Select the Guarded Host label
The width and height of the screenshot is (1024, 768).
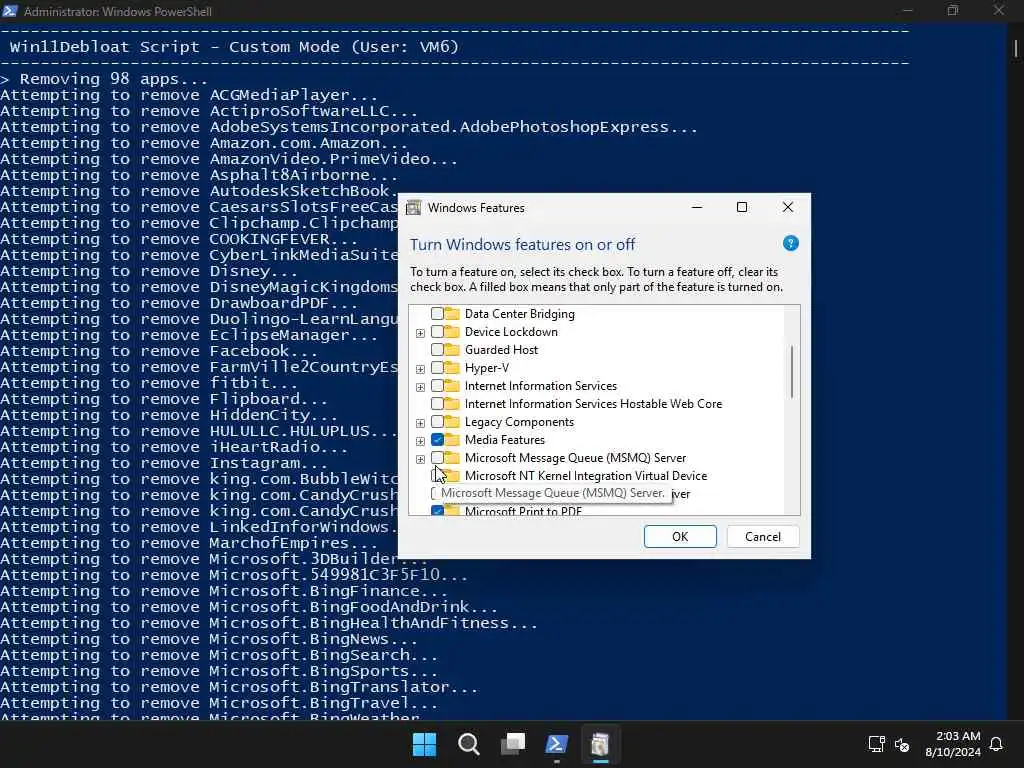coord(501,349)
